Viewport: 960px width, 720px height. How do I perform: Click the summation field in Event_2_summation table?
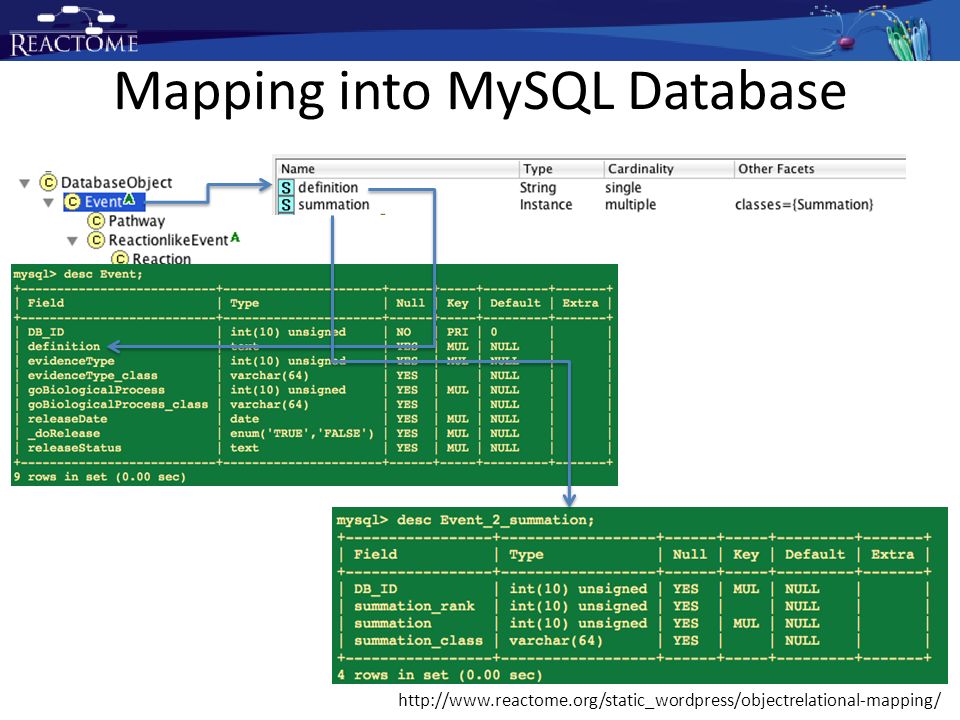pyautogui.click(x=392, y=623)
